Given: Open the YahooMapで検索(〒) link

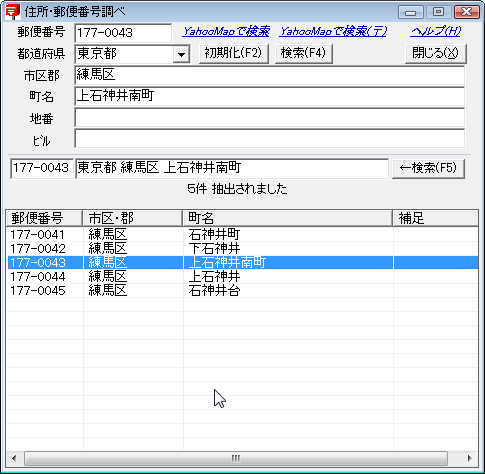Looking at the screenshot, I should pyautogui.click(x=333, y=32).
